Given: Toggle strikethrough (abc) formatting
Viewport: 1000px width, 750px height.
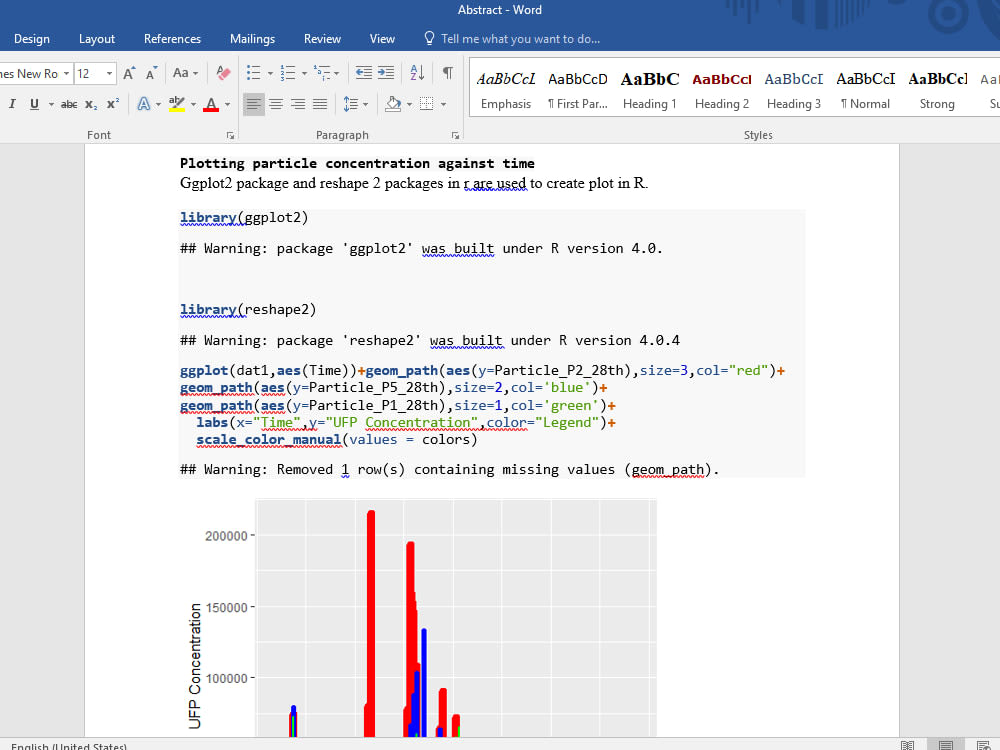Looking at the screenshot, I should 69,104.
